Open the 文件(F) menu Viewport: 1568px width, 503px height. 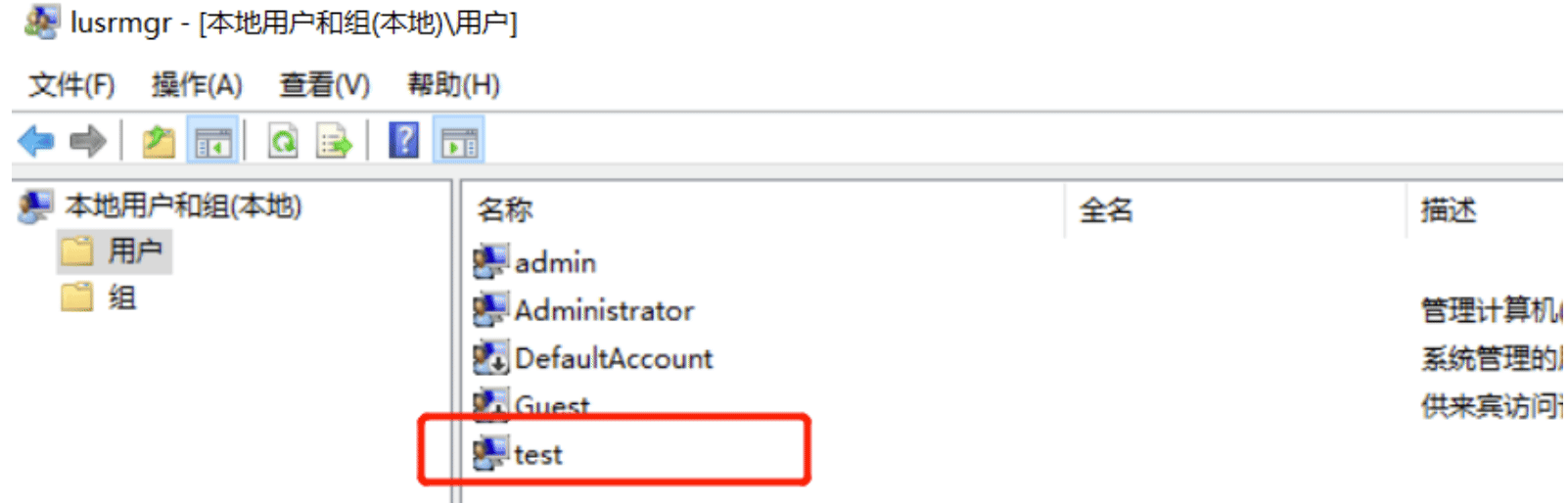click(71, 85)
